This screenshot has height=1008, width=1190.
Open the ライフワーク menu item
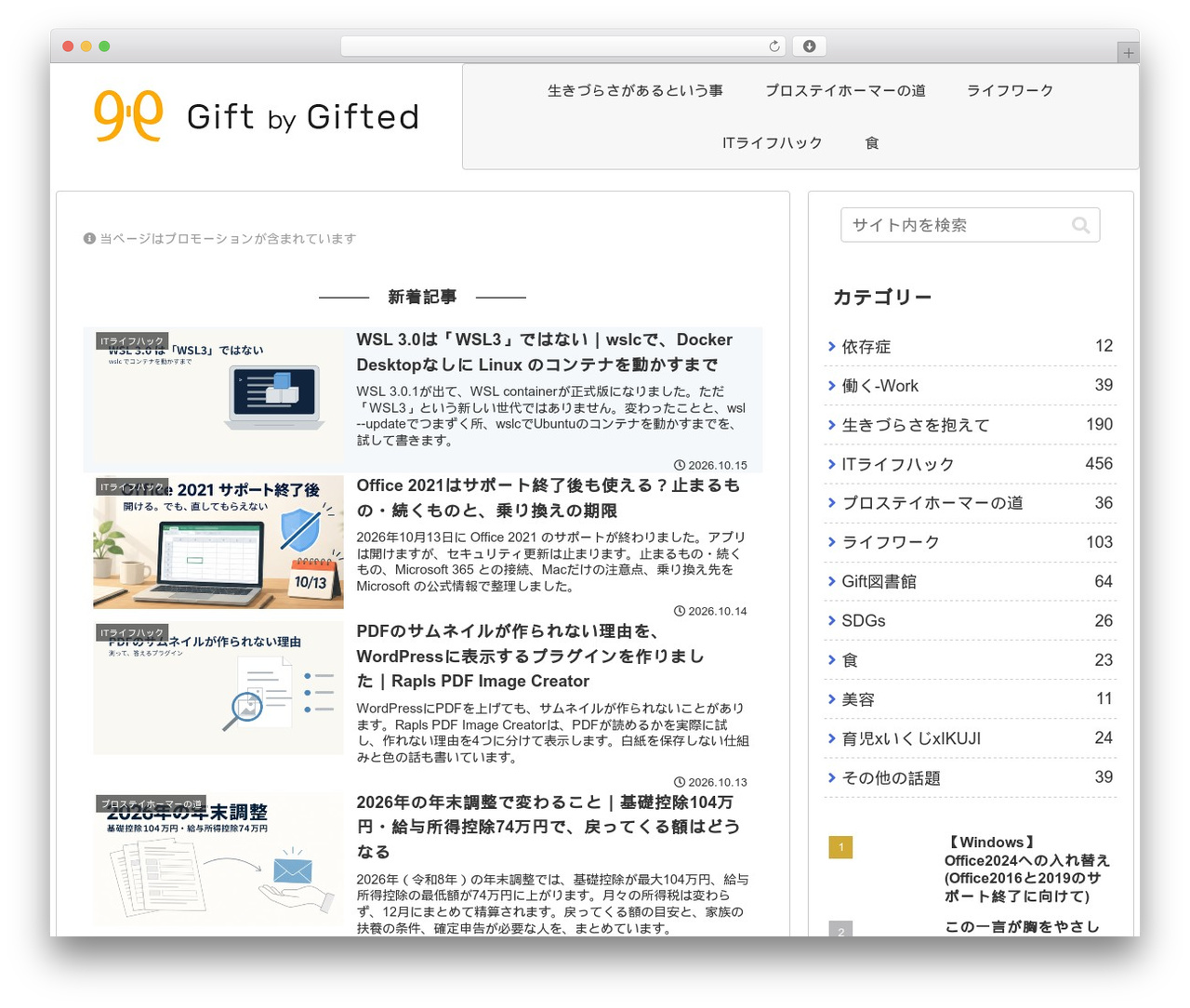point(1010,90)
